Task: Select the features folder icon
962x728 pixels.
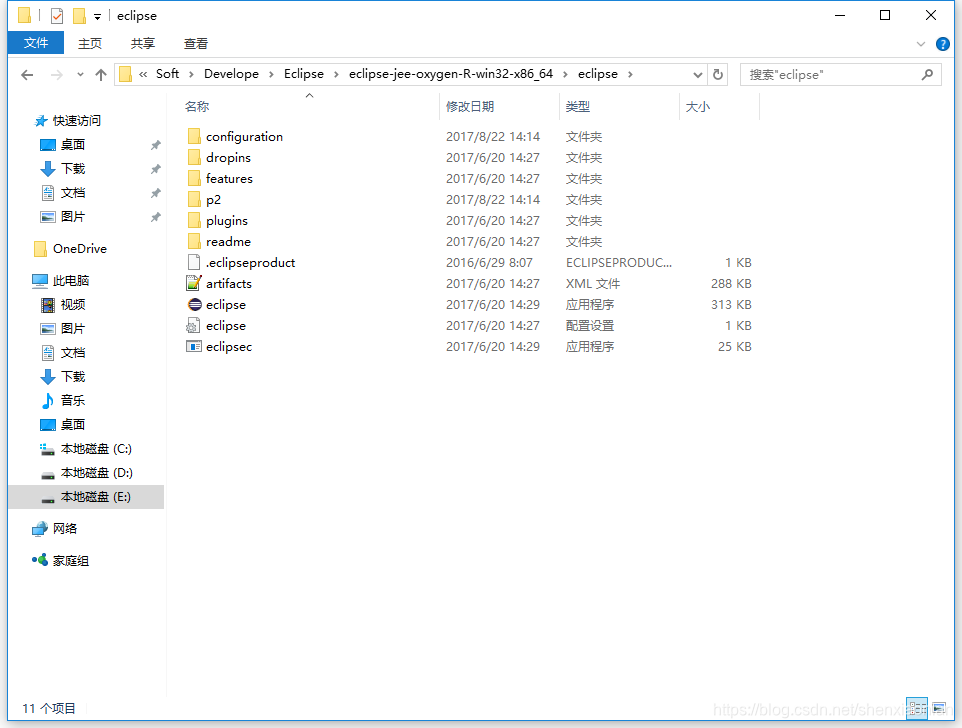Action: 194,178
